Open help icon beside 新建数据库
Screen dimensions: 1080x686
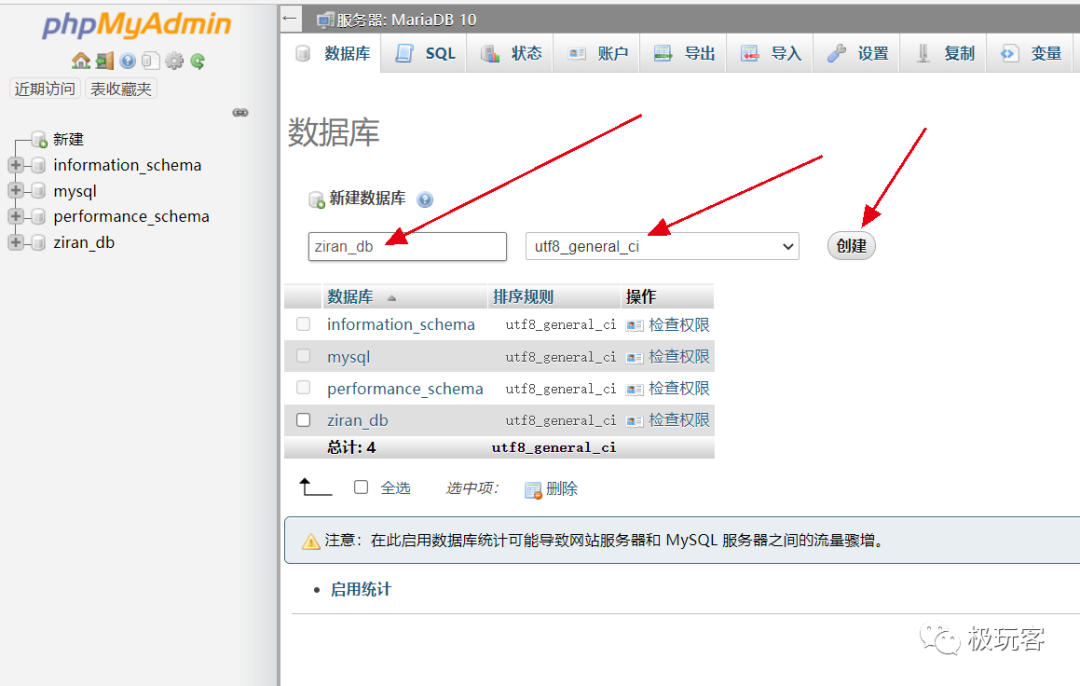(x=425, y=200)
